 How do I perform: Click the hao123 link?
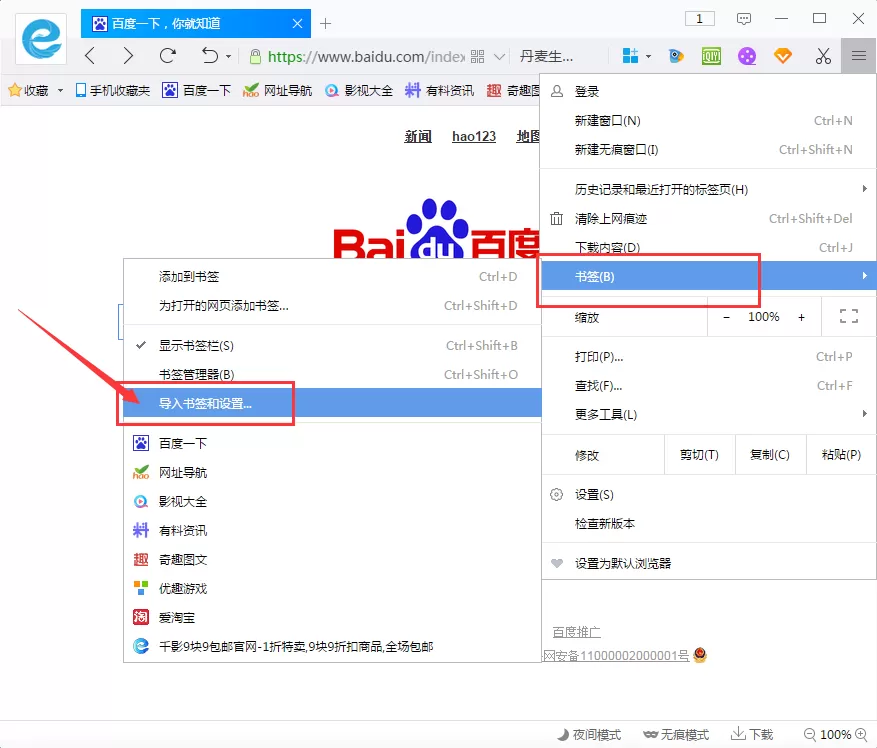point(474,136)
